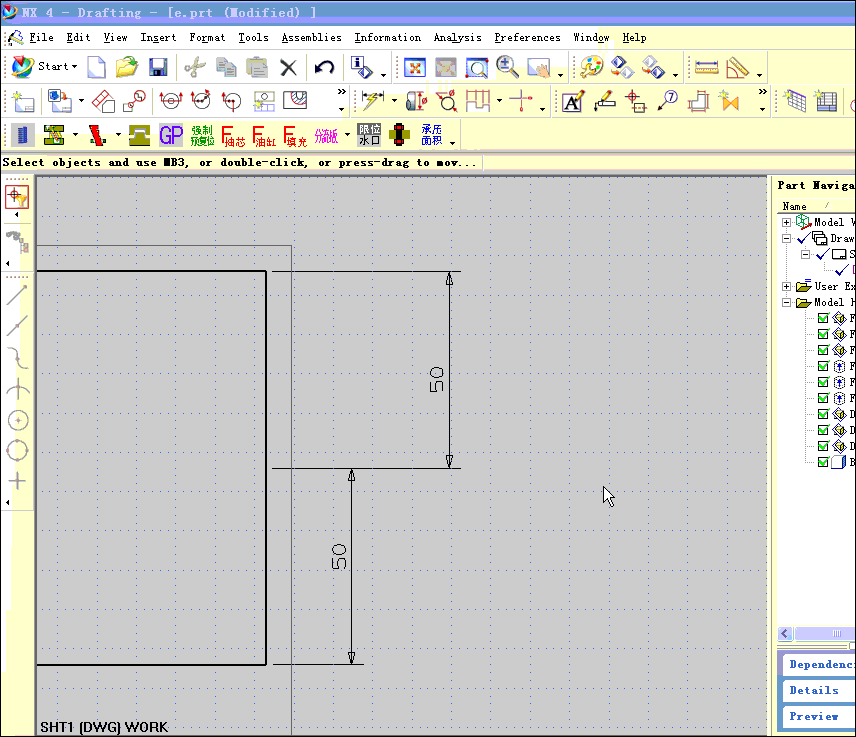The width and height of the screenshot is (856, 737).
Task: Open dropdown arrow beside Pan icon
Action: [x=561, y=75]
